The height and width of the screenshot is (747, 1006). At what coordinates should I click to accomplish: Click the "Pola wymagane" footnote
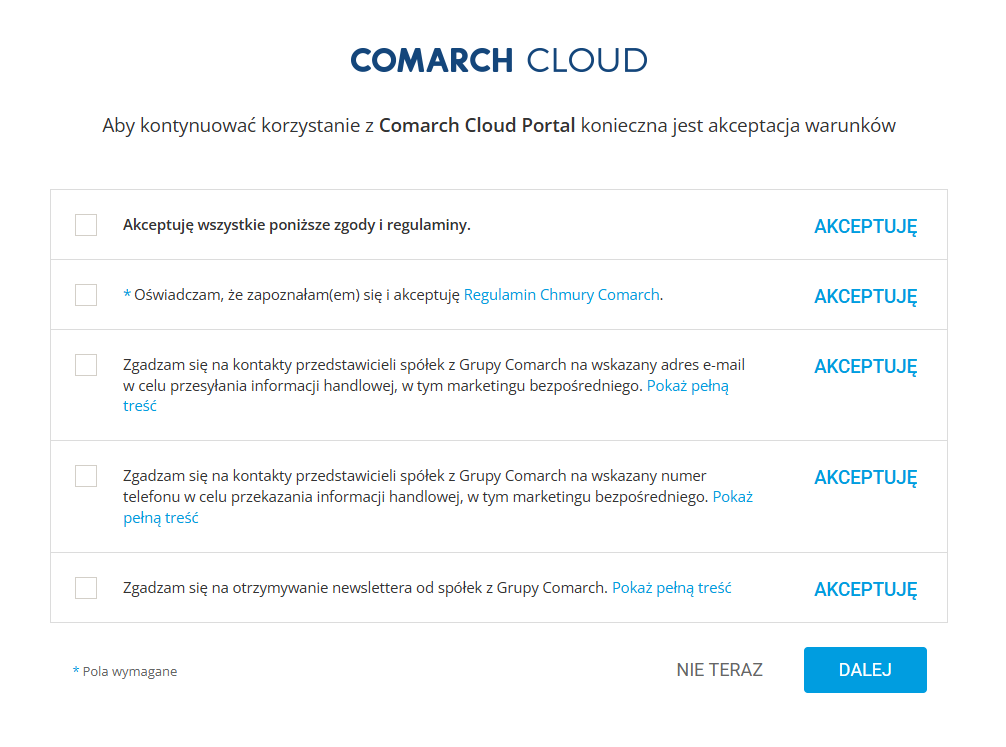pos(129,672)
